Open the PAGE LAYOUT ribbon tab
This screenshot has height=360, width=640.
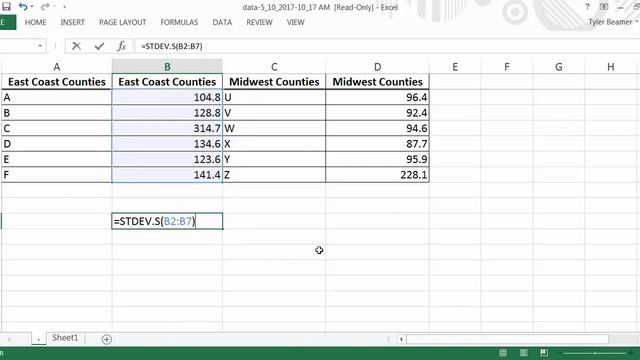122,22
